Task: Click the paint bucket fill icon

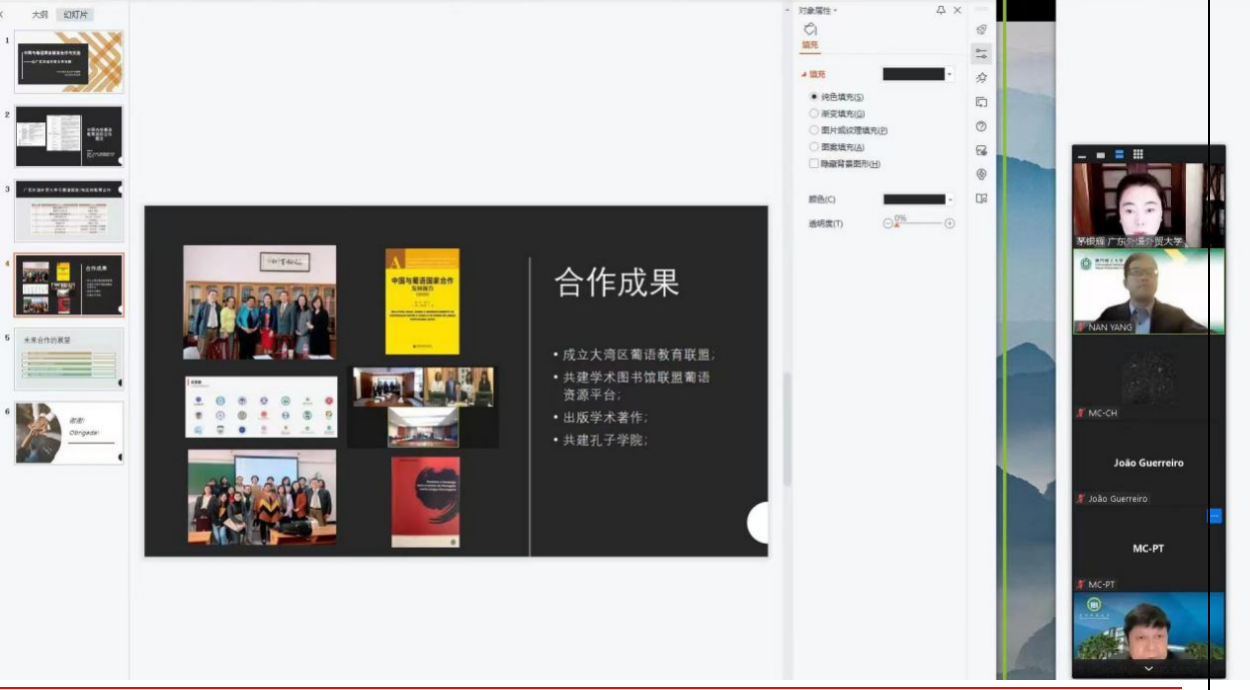Action: [x=810, y=30]
